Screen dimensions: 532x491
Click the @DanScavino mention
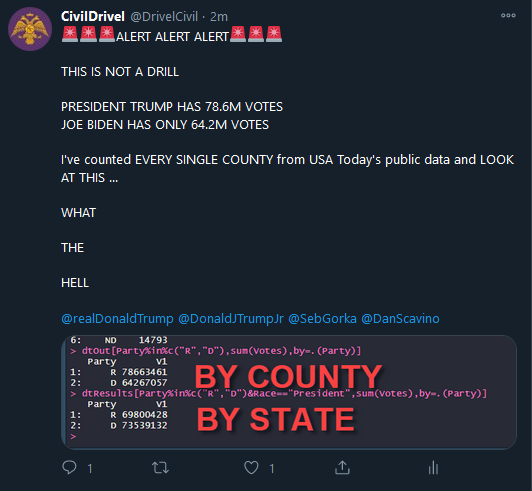click(x=400, y=319)
